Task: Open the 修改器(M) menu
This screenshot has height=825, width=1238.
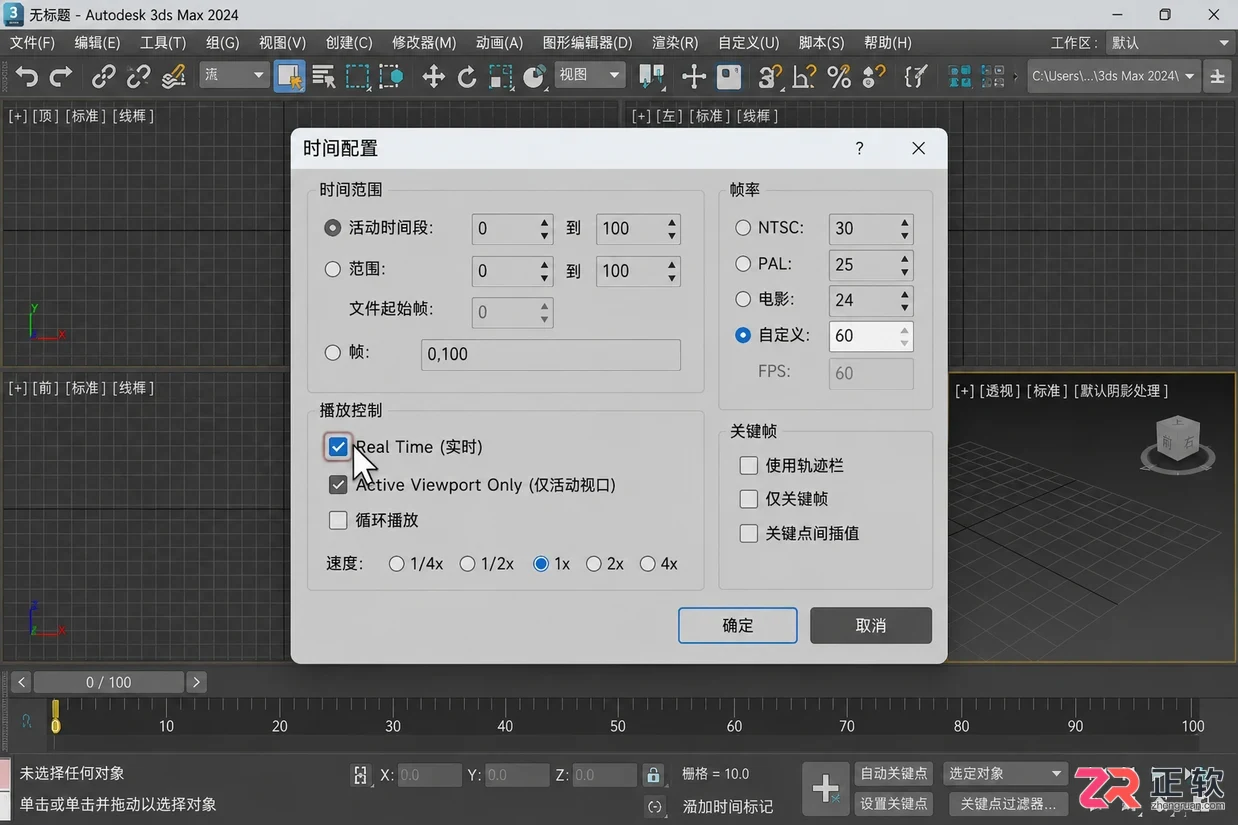Action: point(424,43)
